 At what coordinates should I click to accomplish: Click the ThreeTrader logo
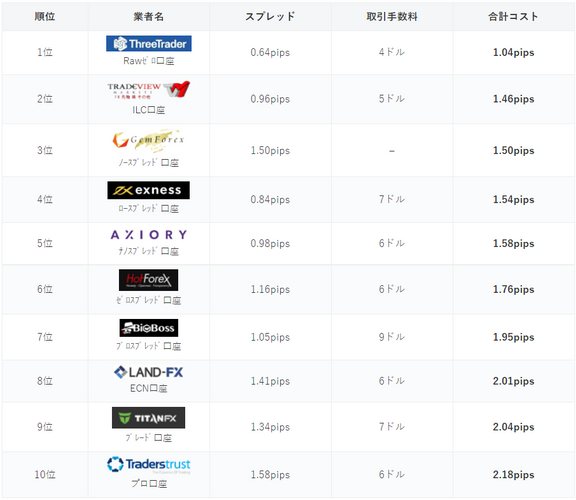(149, 44)
